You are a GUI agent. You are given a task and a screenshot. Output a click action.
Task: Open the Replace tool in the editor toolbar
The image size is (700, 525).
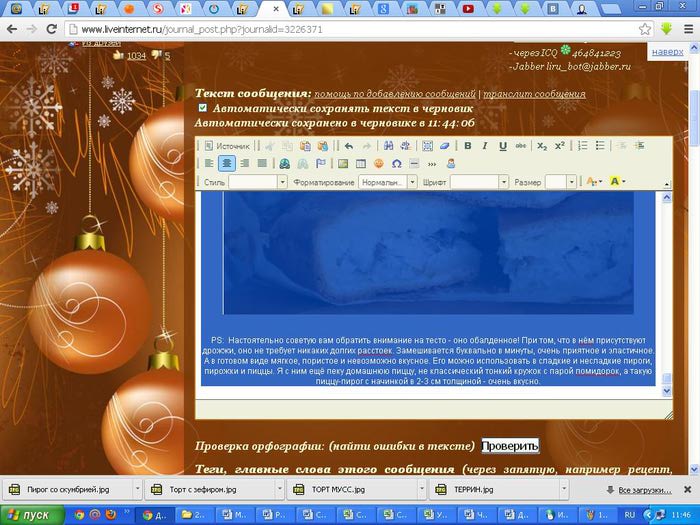click(406, 146)
